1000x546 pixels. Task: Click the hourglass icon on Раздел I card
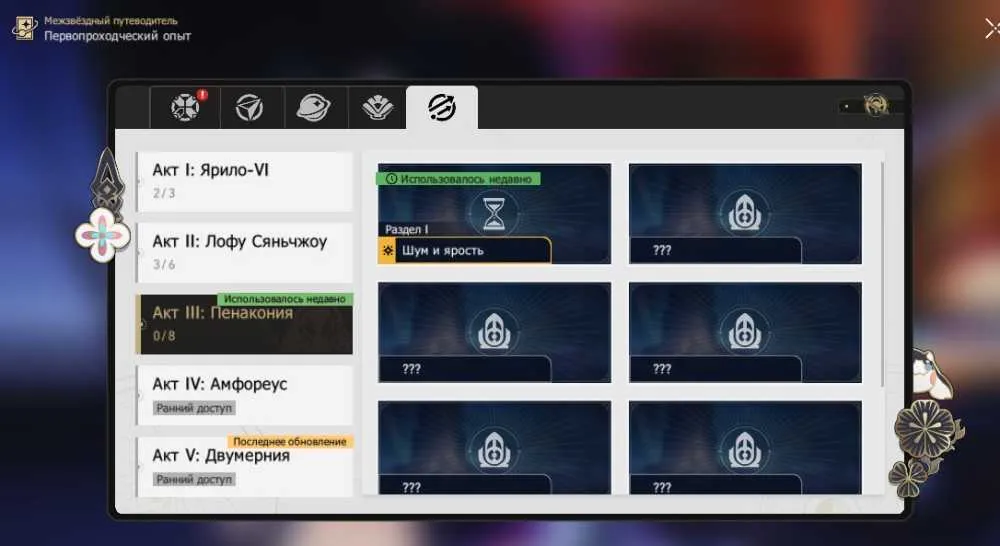click(494, 213)
